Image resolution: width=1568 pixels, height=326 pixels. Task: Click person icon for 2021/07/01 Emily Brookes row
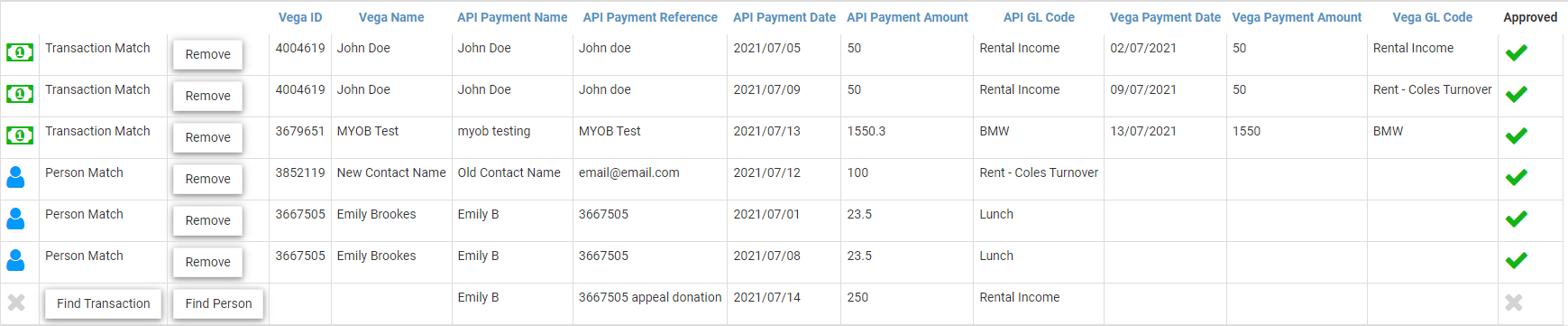click(15, 219)
